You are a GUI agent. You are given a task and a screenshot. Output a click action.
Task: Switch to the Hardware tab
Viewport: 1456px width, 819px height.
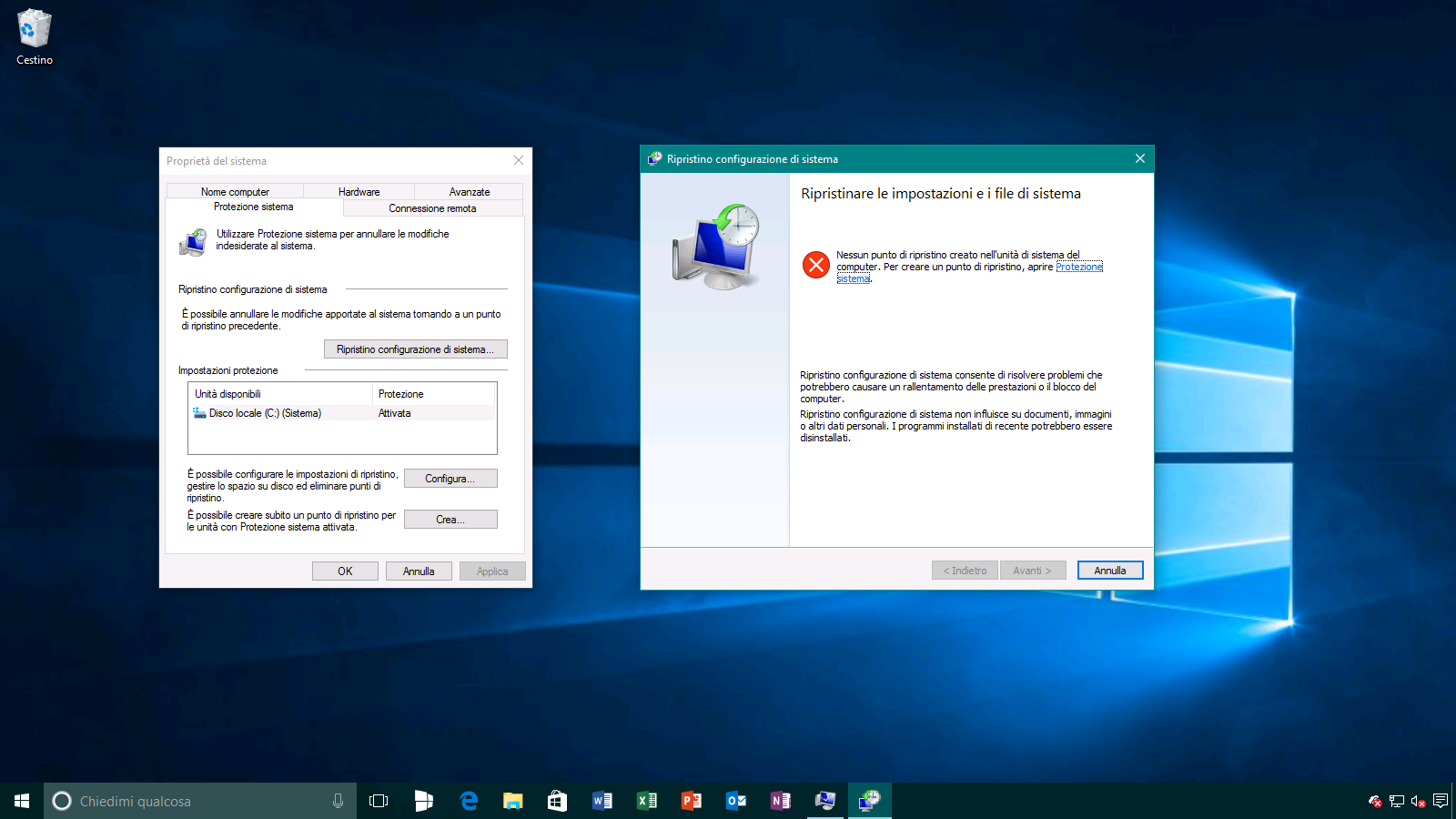pyautogui.click(x=359, y=192)
